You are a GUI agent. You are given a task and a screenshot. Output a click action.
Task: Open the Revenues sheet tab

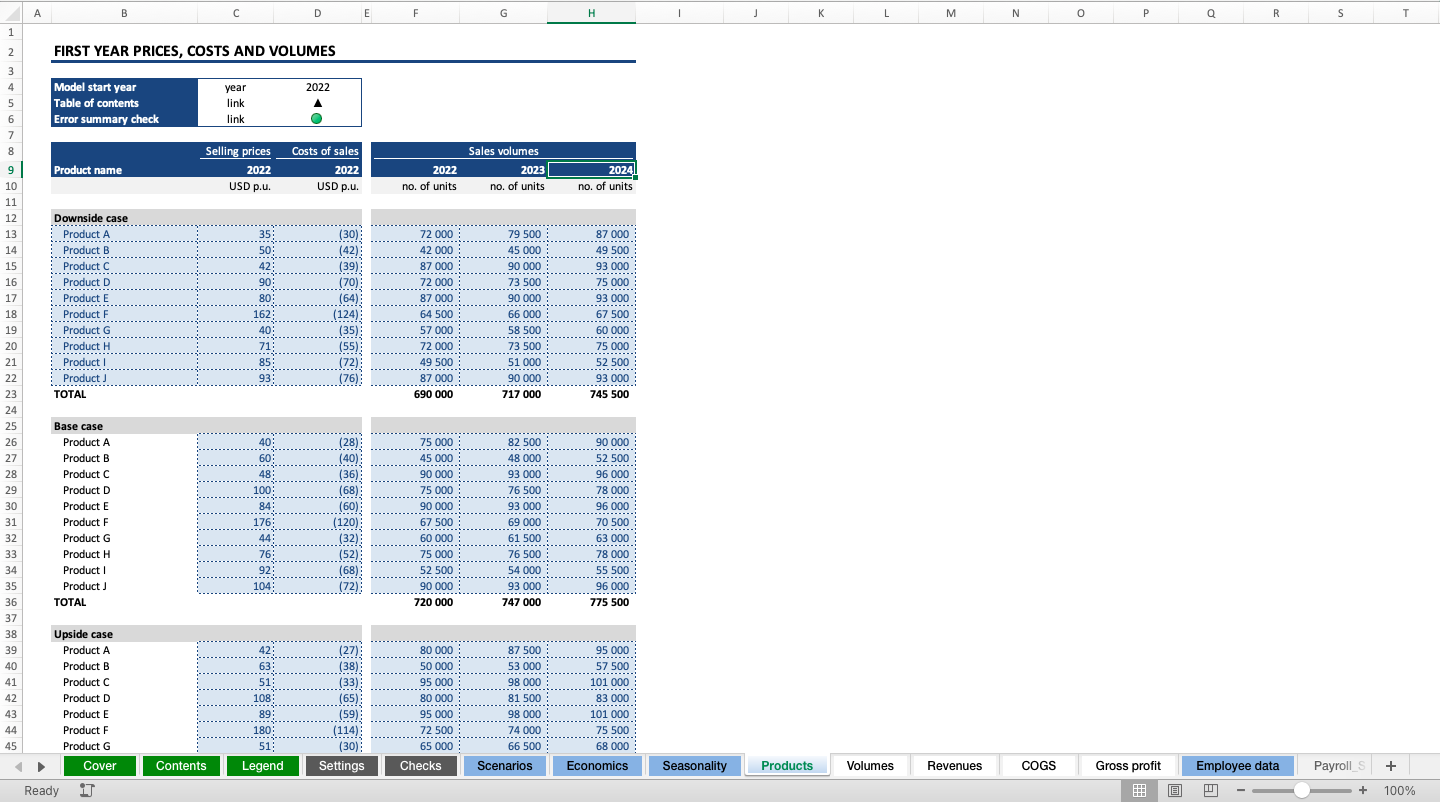pyautogui.click(x=955, y=766)
